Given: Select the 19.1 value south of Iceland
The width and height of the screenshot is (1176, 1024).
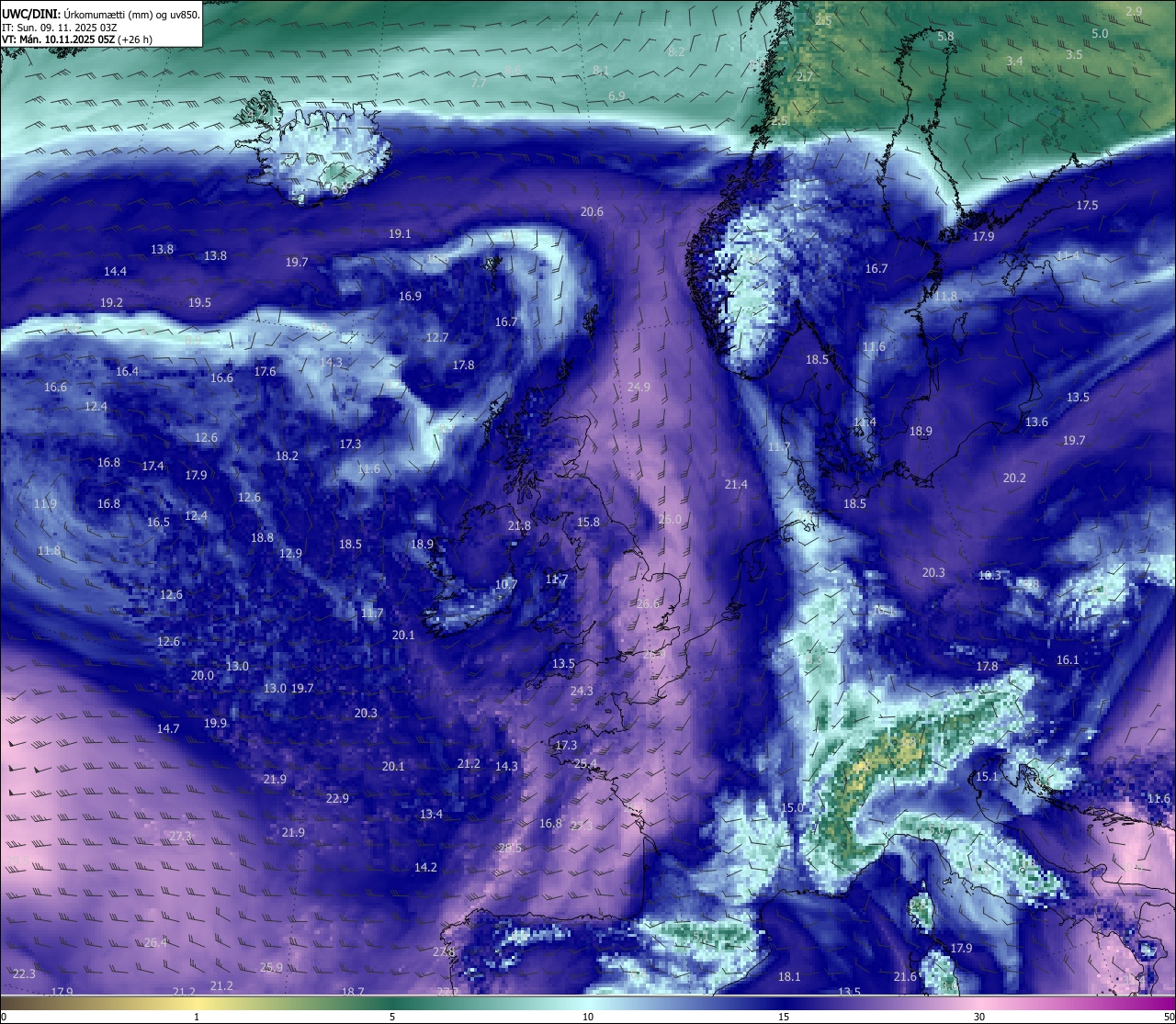Looking at the screenshot, I should [x=400, y=234].
